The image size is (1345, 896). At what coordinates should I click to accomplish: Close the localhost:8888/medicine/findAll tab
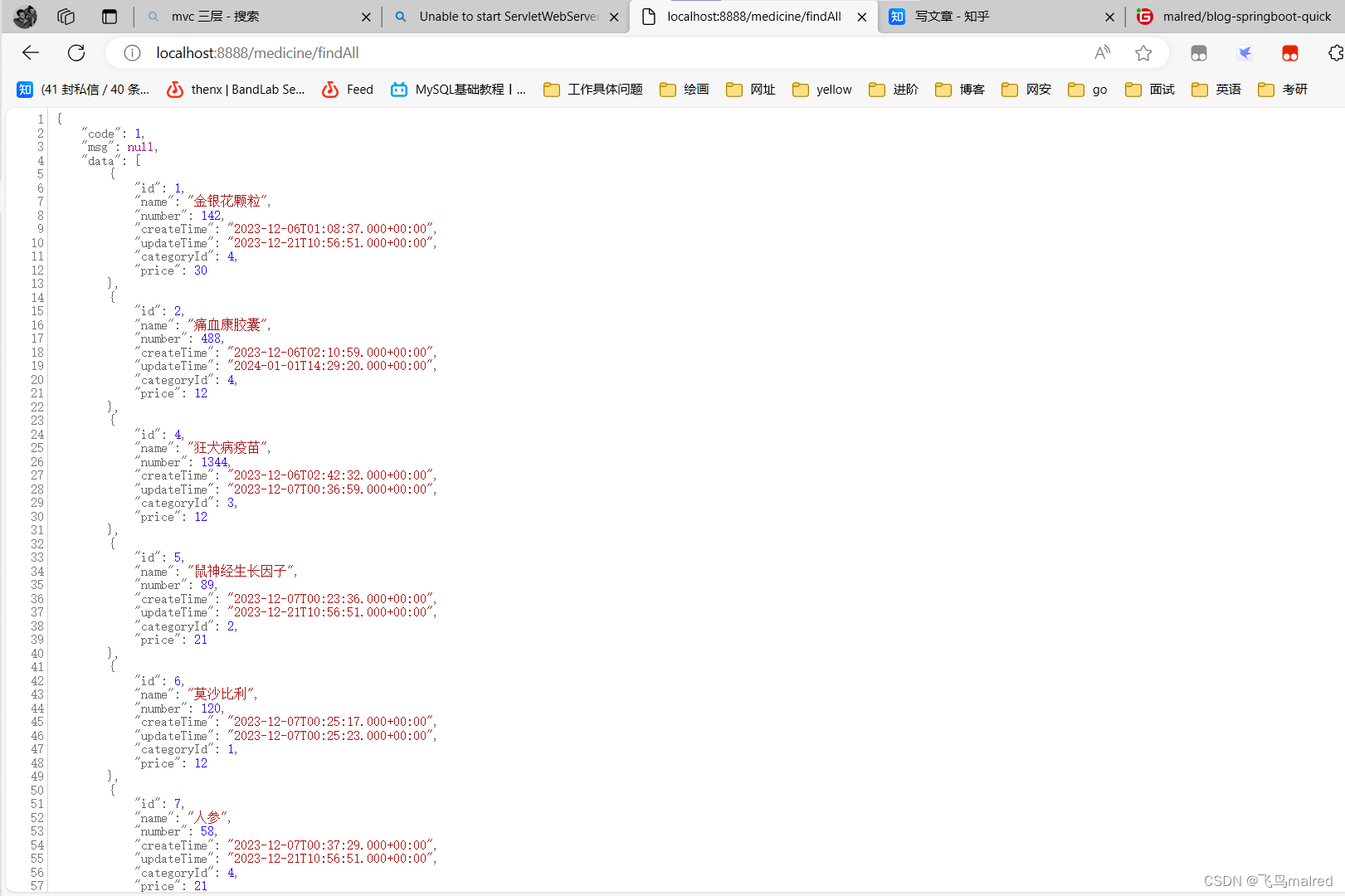pyautogui.click(x=862, y=17)
